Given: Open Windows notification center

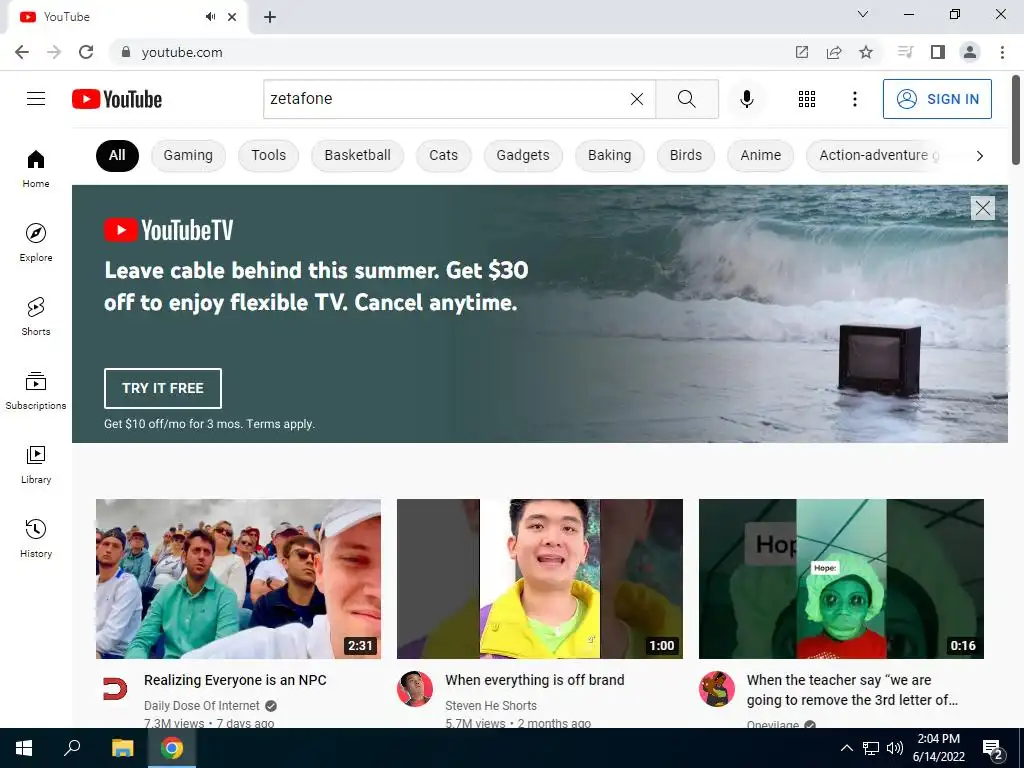Looking at the screenshot, I should point(993,749).
